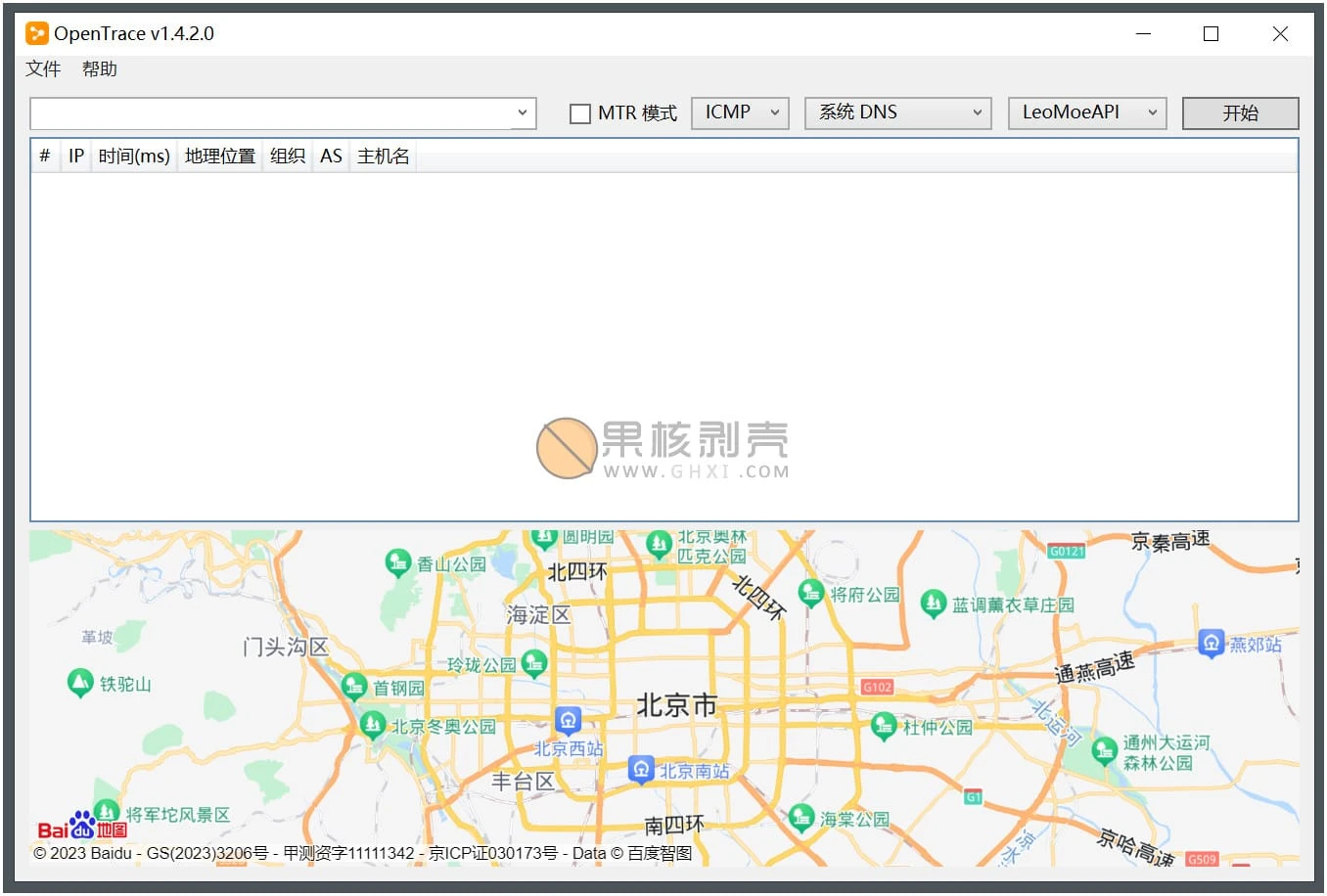Open the 帮助 menu
Viewport: 1327px width, 896px height.
[100, 68]
